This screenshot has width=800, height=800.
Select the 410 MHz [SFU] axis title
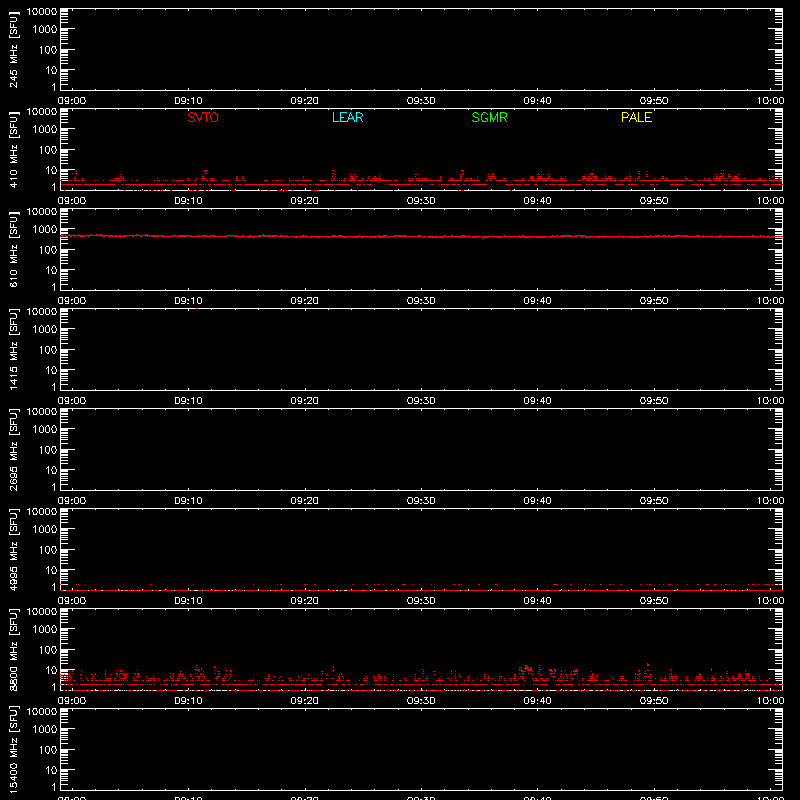tap(13, 149)
